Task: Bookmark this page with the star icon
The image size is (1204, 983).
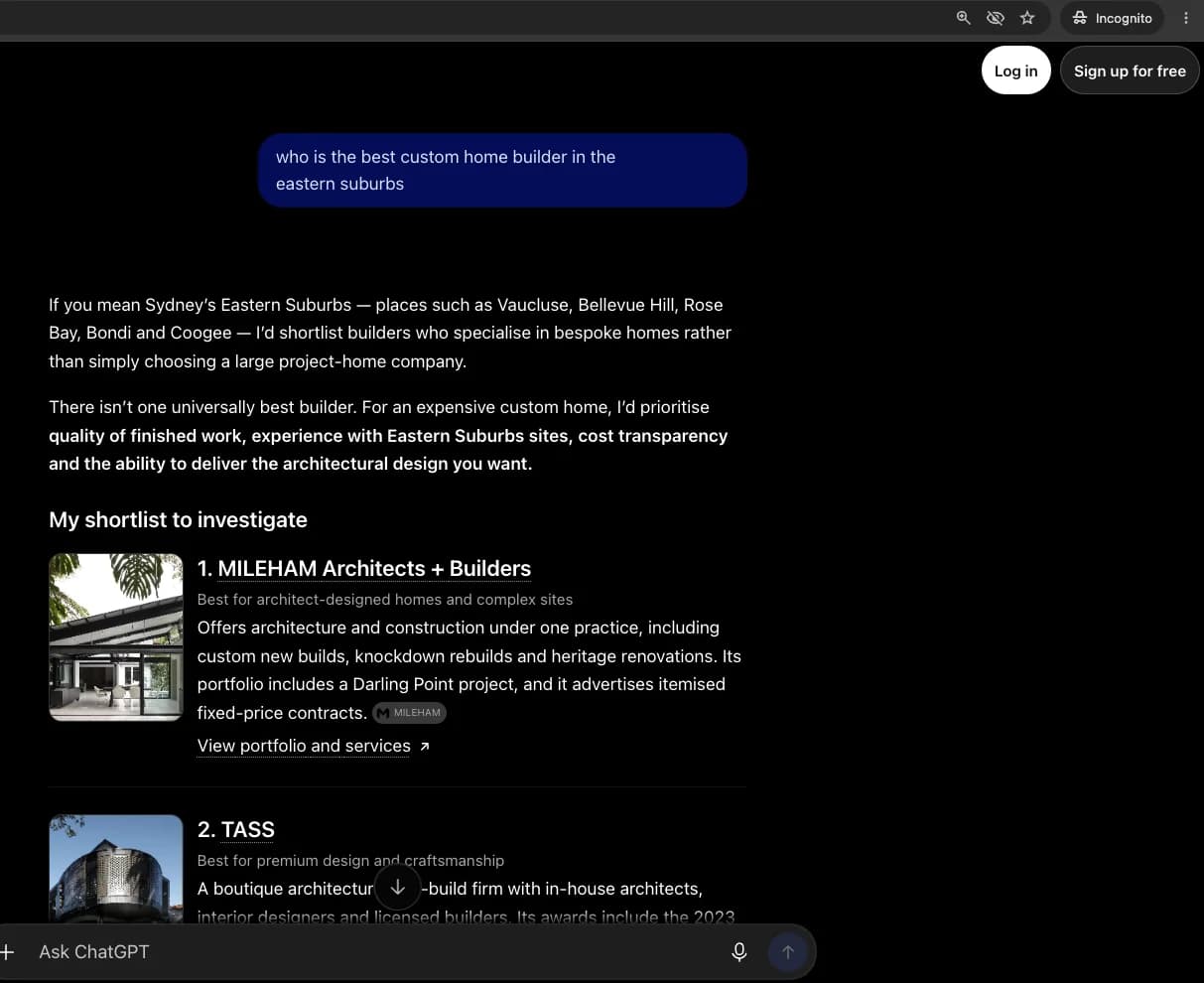Action: point(1027,18)
